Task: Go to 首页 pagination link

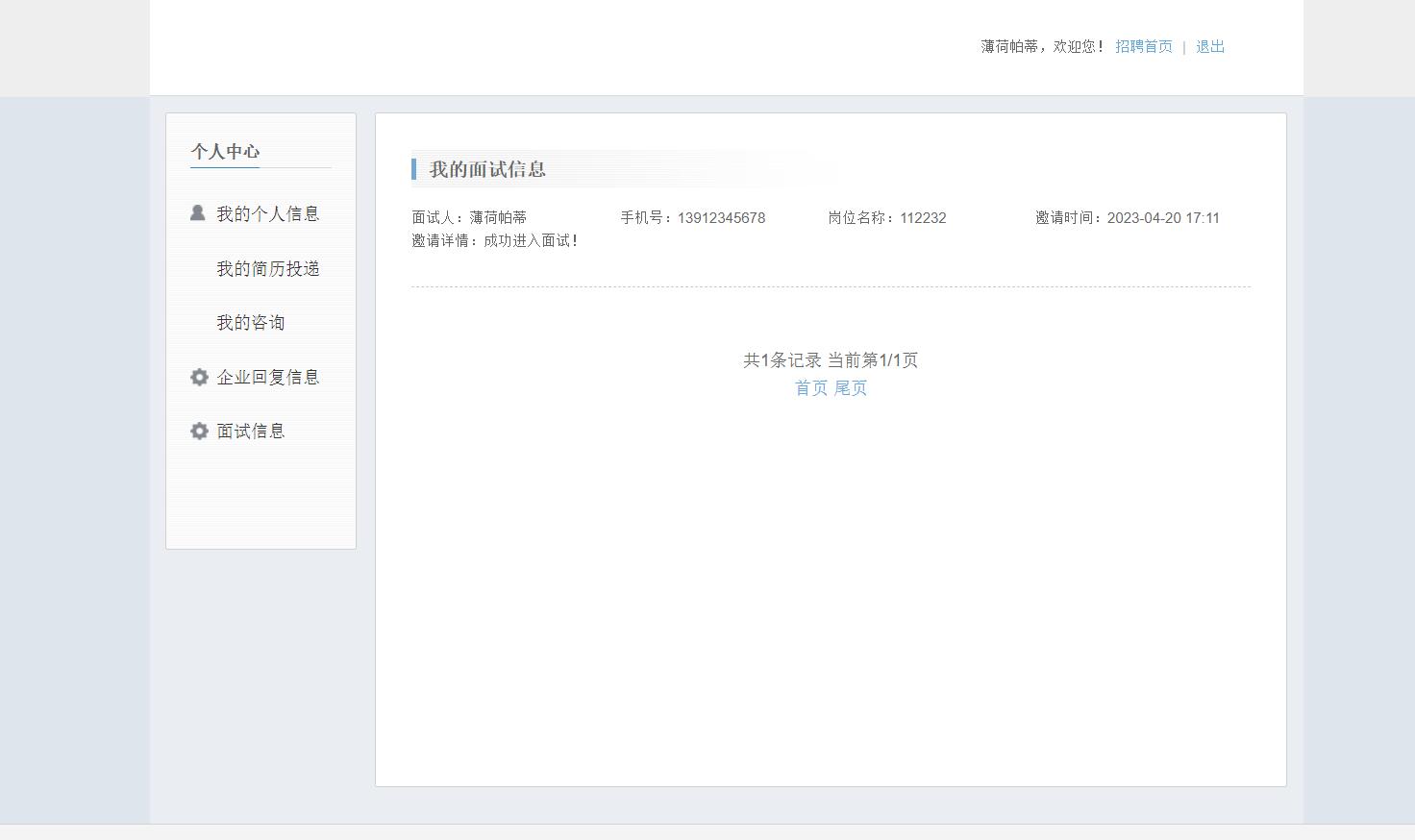Action: tap(811, 387)
